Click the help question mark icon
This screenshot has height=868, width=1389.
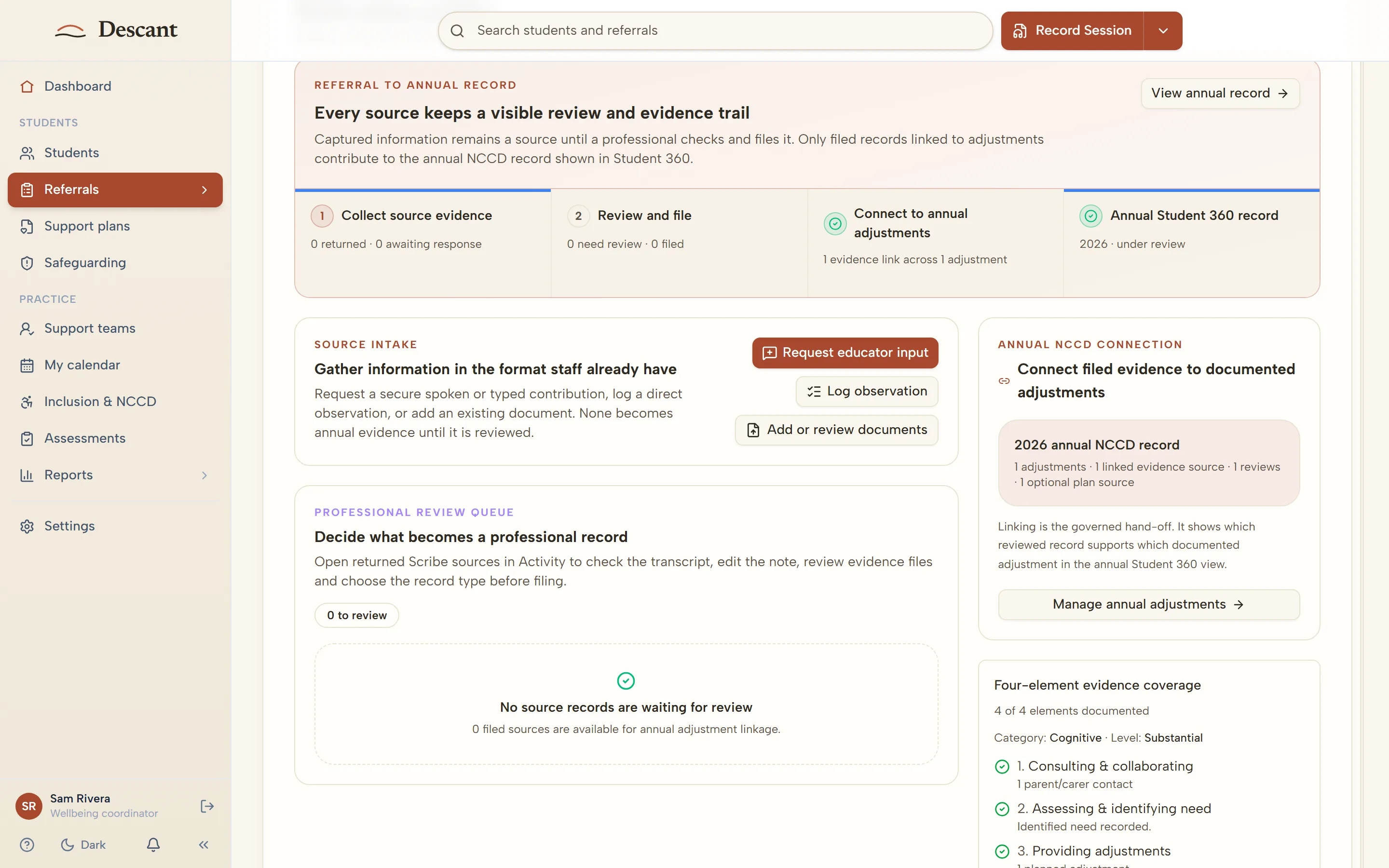click(27, 844)
